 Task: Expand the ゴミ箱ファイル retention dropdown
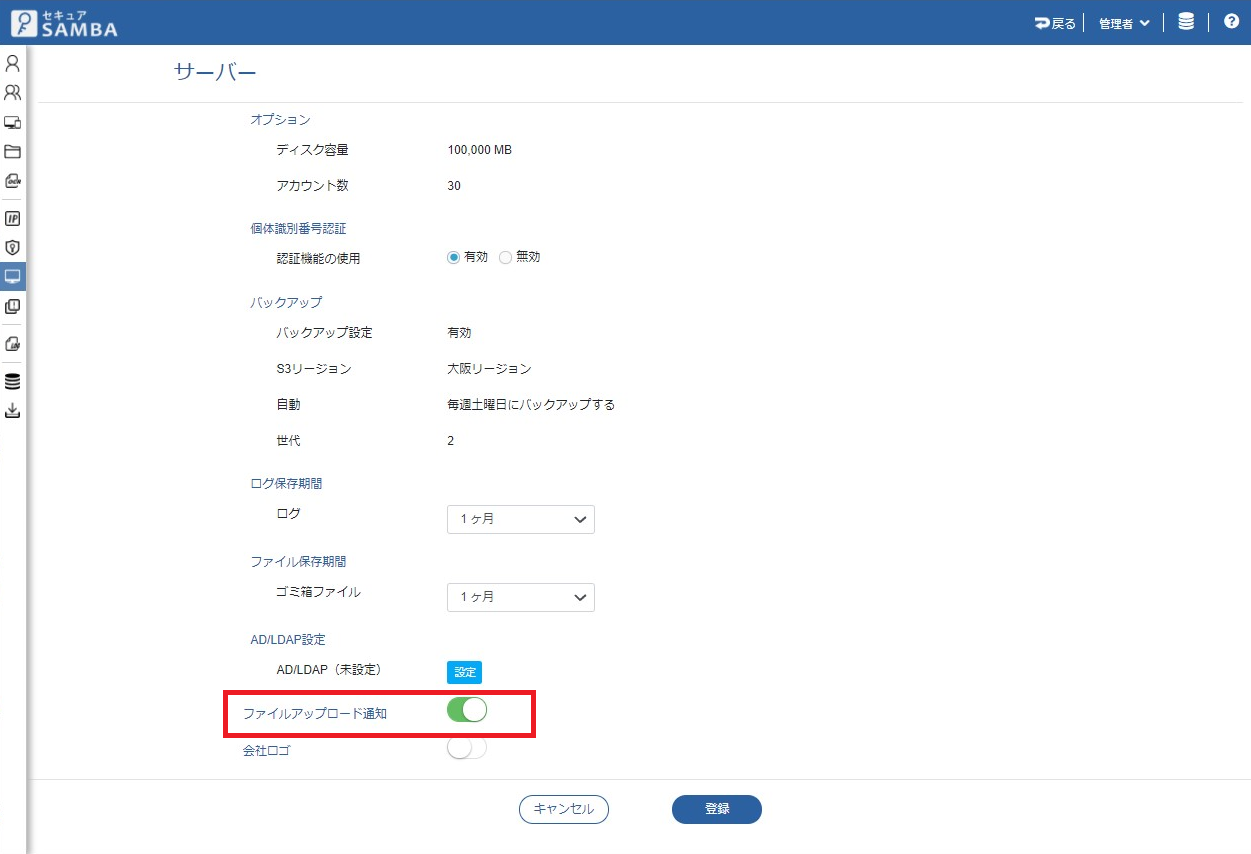[x=520, y=597]
